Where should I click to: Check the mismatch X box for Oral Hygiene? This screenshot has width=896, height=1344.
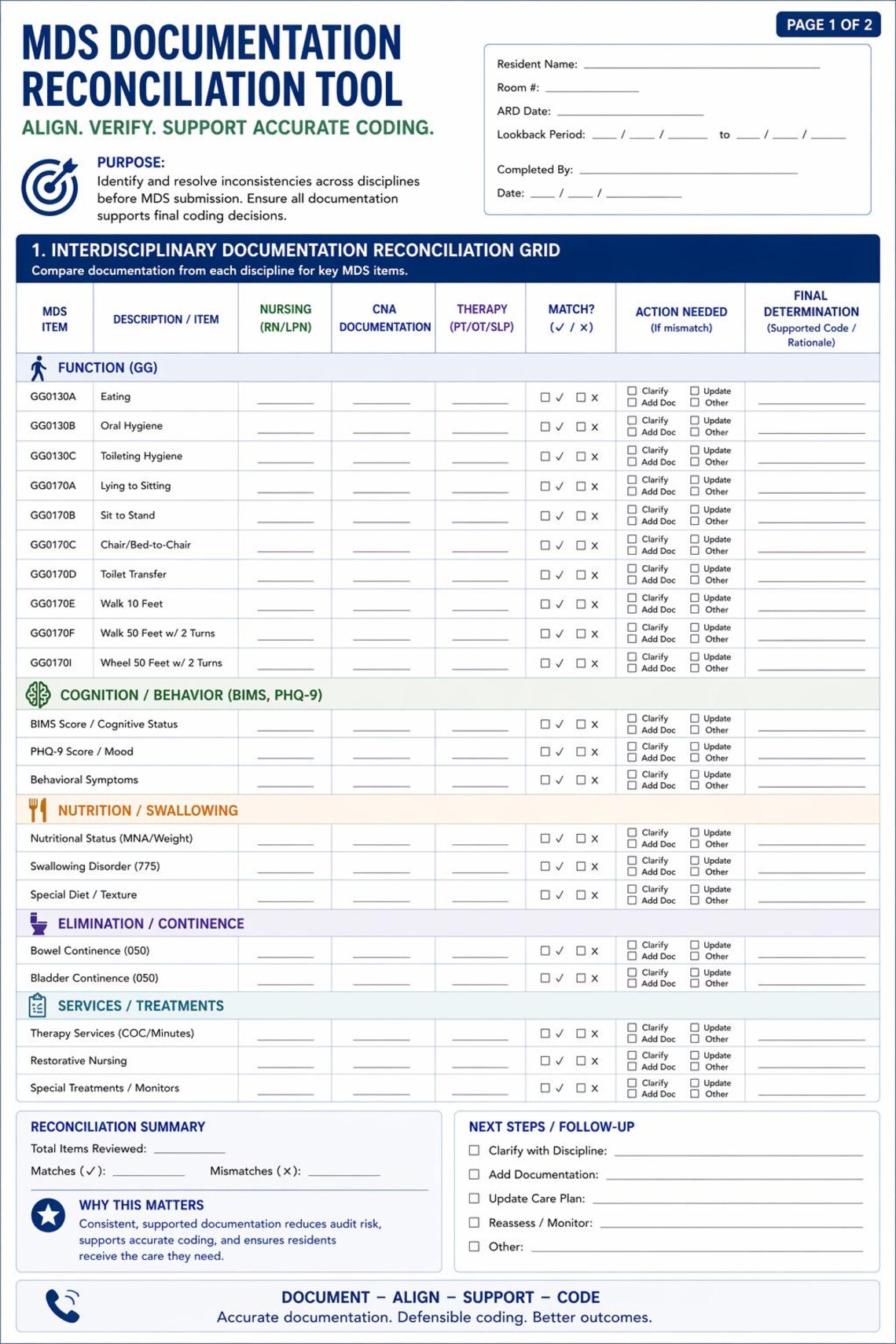coord(581,427)
